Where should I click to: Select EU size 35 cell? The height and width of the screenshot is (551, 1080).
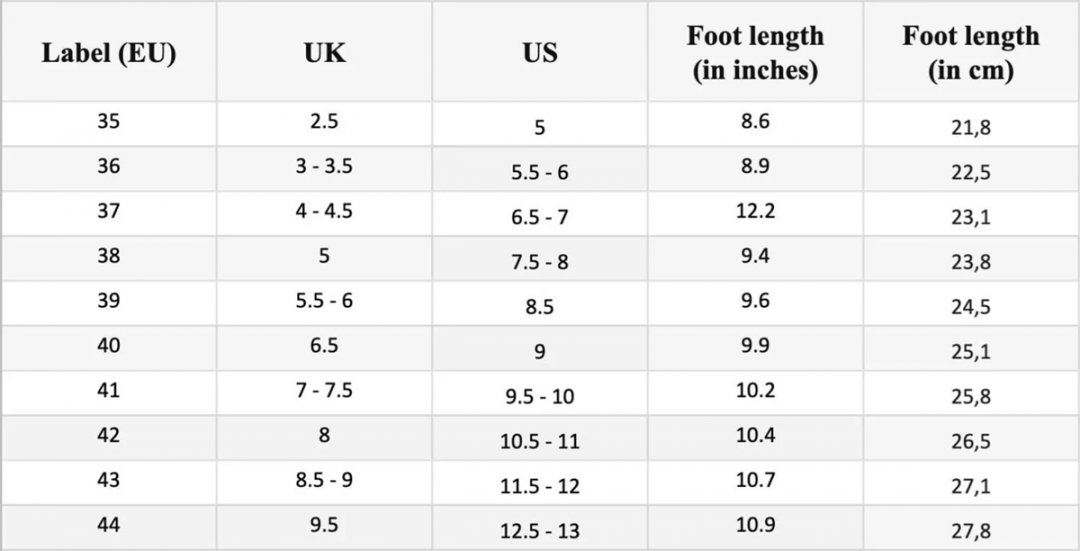click(x=109, y=124)
